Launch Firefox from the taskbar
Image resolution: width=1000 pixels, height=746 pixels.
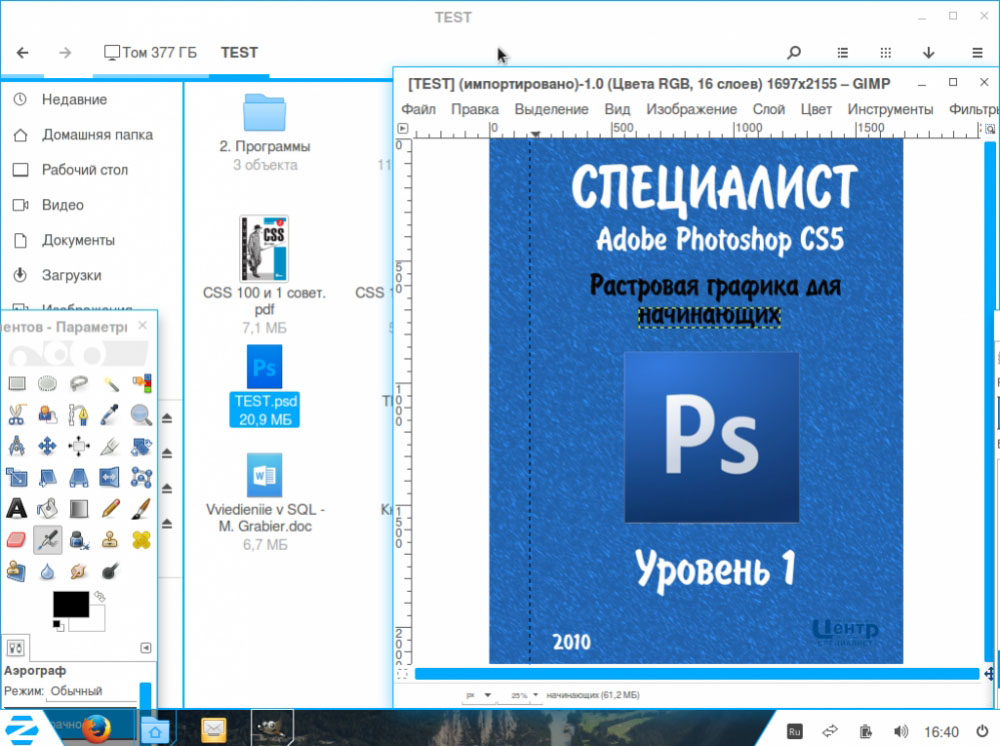[96, 728]
